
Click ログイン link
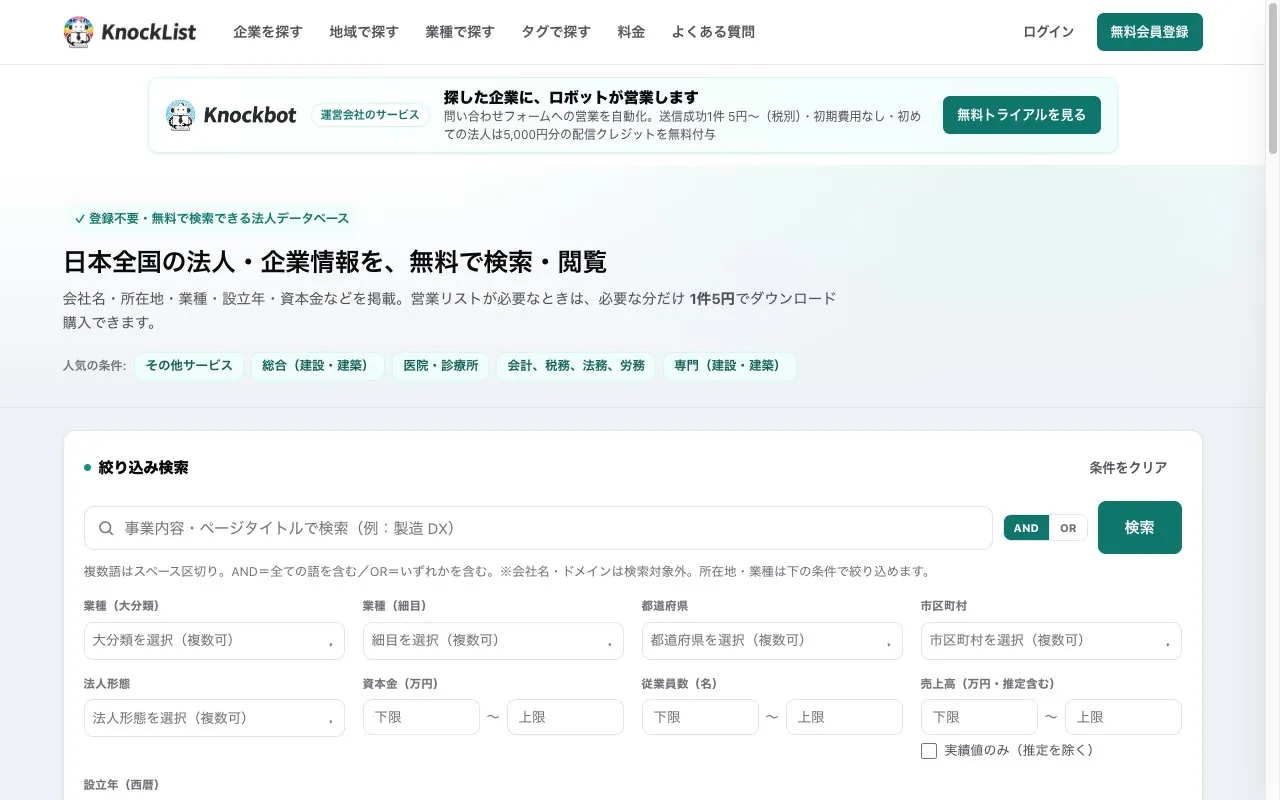click(x=1048, y=32)
